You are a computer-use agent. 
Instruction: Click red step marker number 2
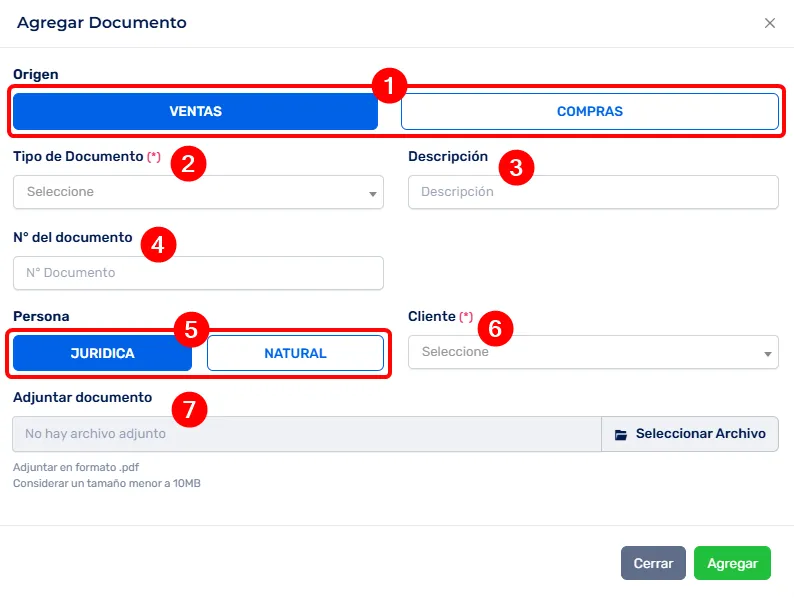click(x=188, y=163)
